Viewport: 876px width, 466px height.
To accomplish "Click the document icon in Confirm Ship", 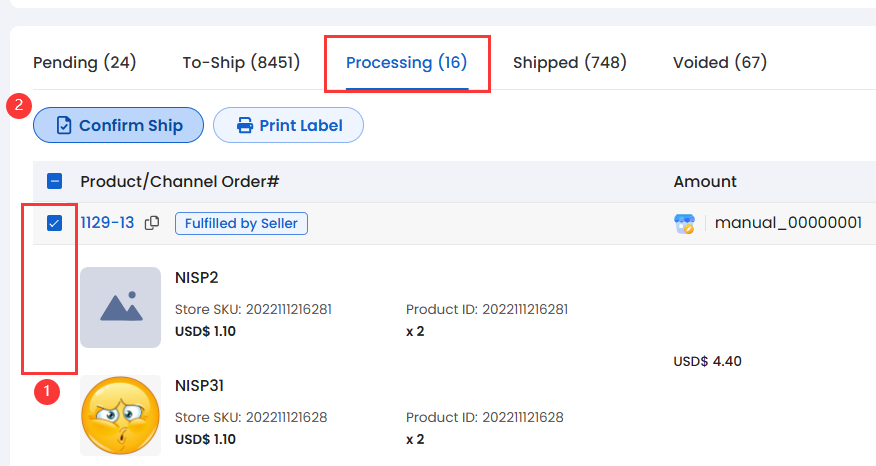I will [64, 125].
